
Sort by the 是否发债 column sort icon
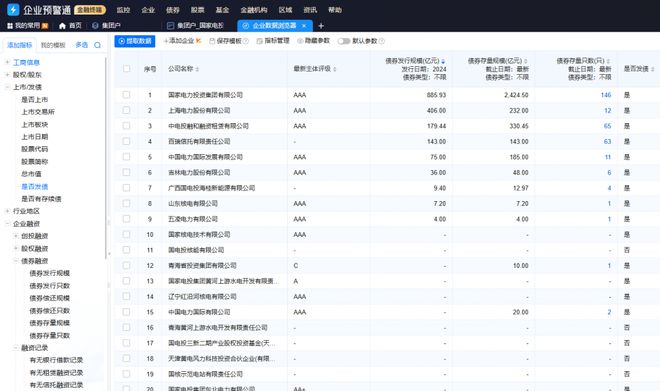653,69
